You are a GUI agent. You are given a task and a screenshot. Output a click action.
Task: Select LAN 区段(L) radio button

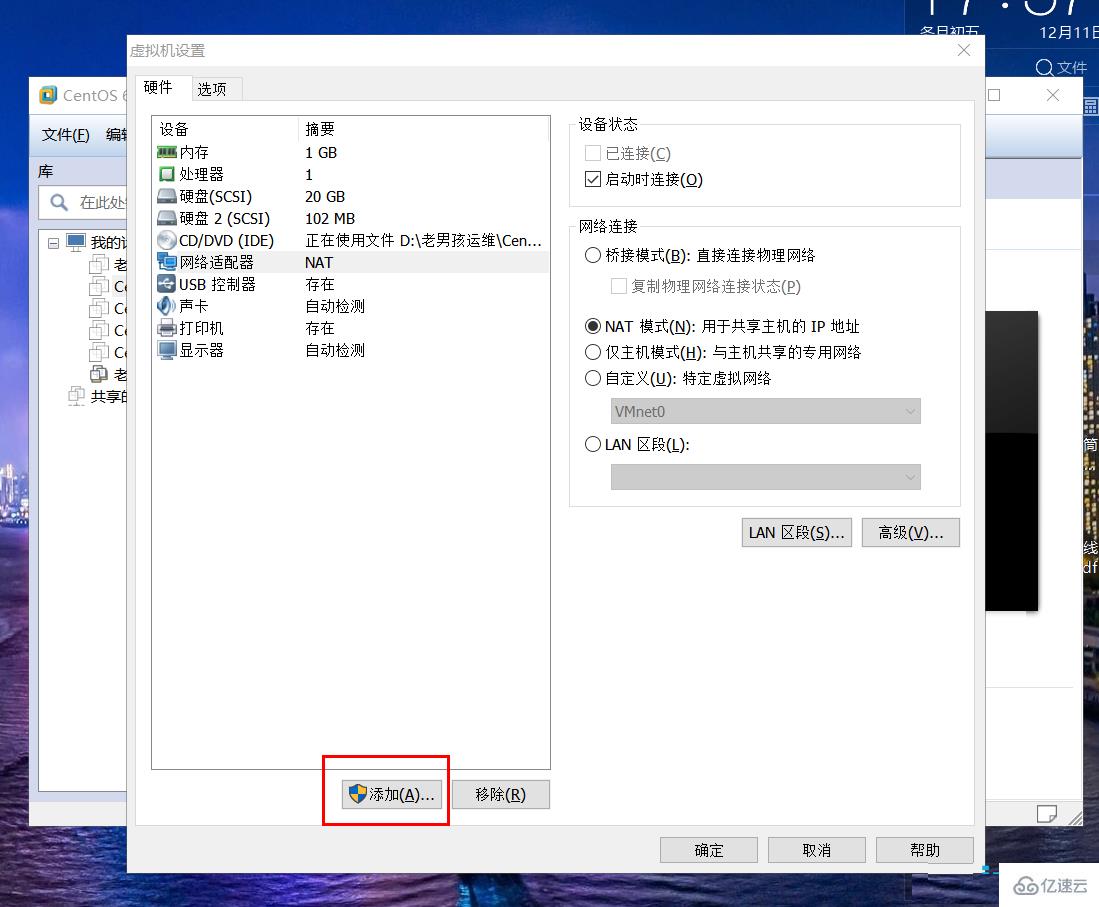pyautogui.click(x=593, y=444)
